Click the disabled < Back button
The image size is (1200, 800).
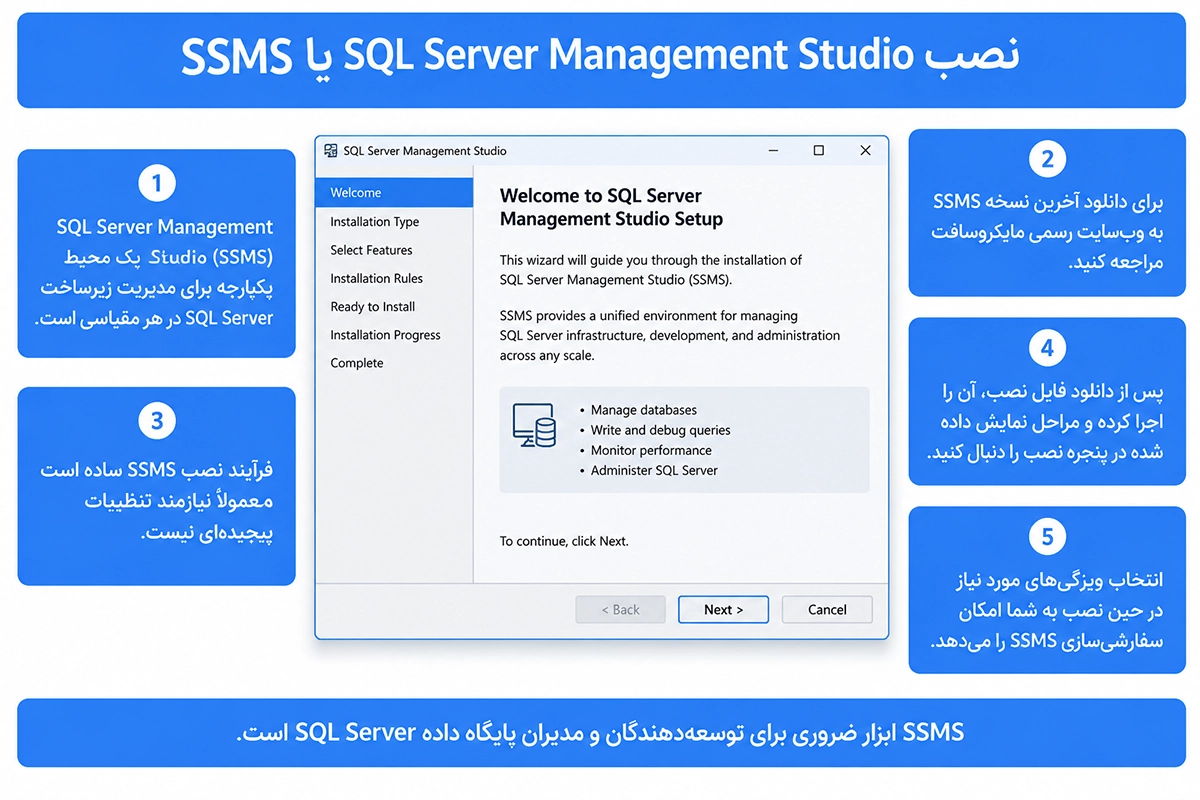(x=620, y=610)
